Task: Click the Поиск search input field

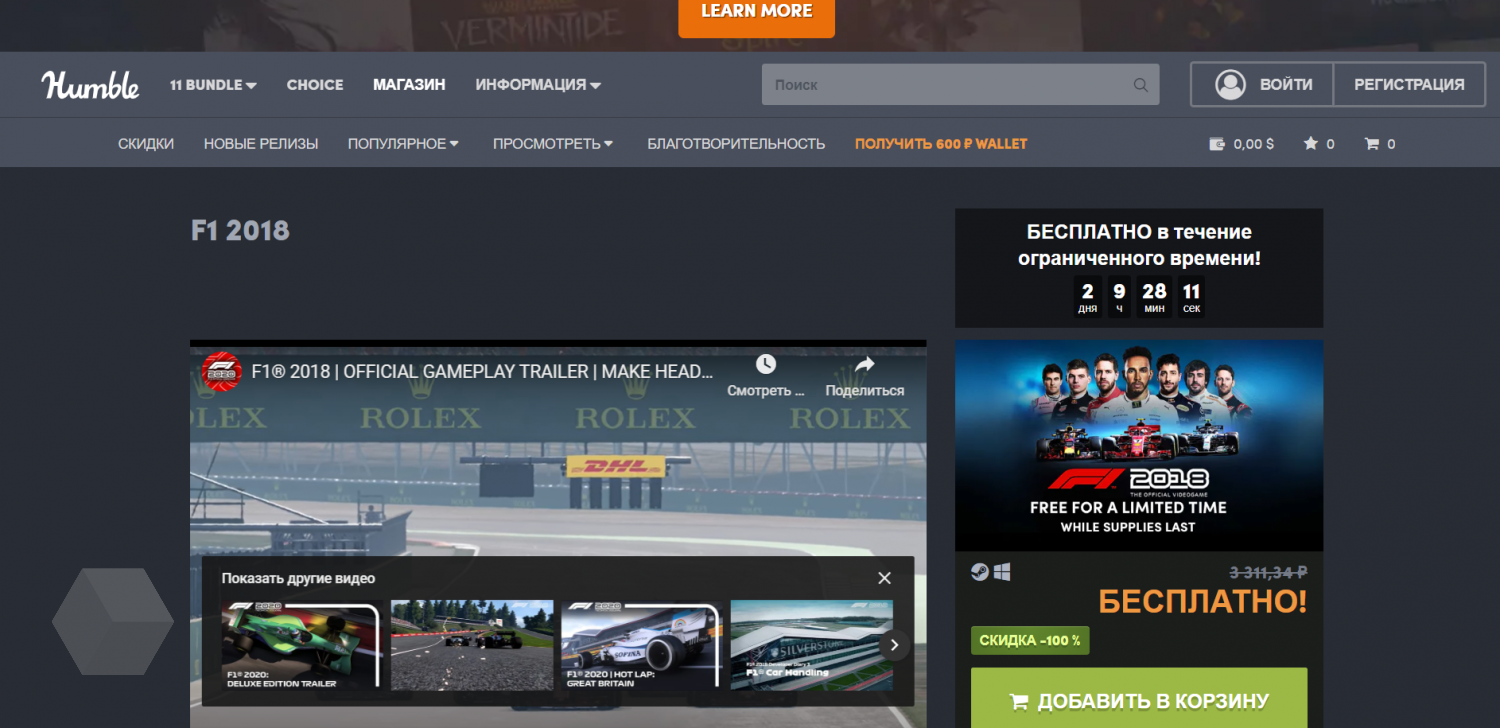Action: (945, 85)
